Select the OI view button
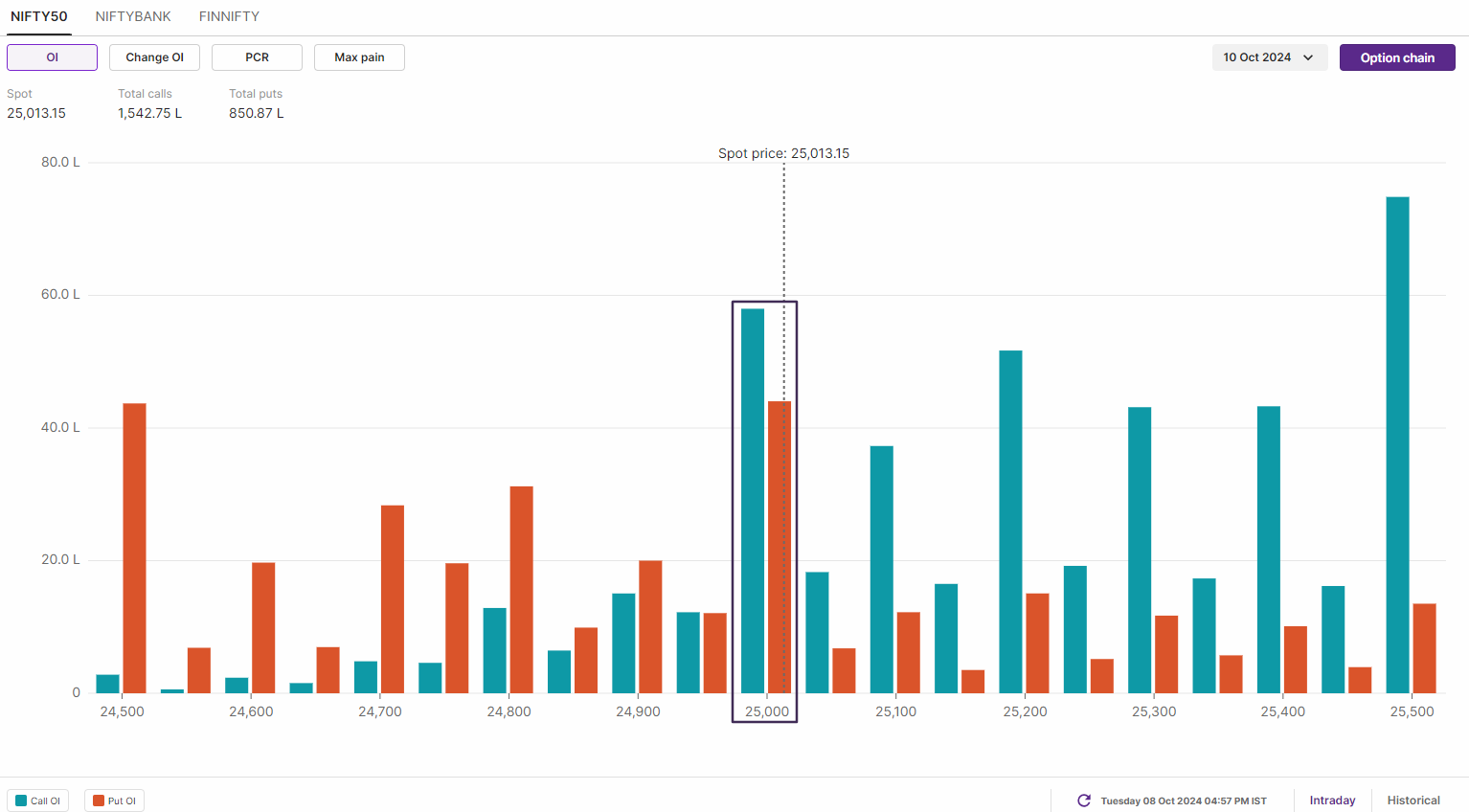 coord(52,57)
